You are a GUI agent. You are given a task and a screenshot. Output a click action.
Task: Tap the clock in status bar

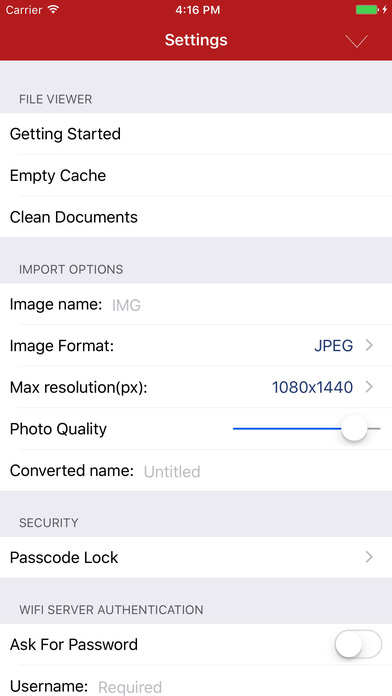(x=197, y=10)
